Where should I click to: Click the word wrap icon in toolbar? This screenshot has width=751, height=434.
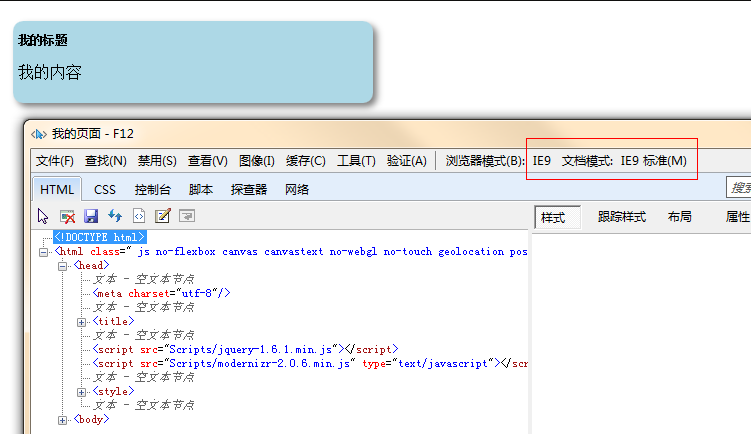[x=187, y=216]
